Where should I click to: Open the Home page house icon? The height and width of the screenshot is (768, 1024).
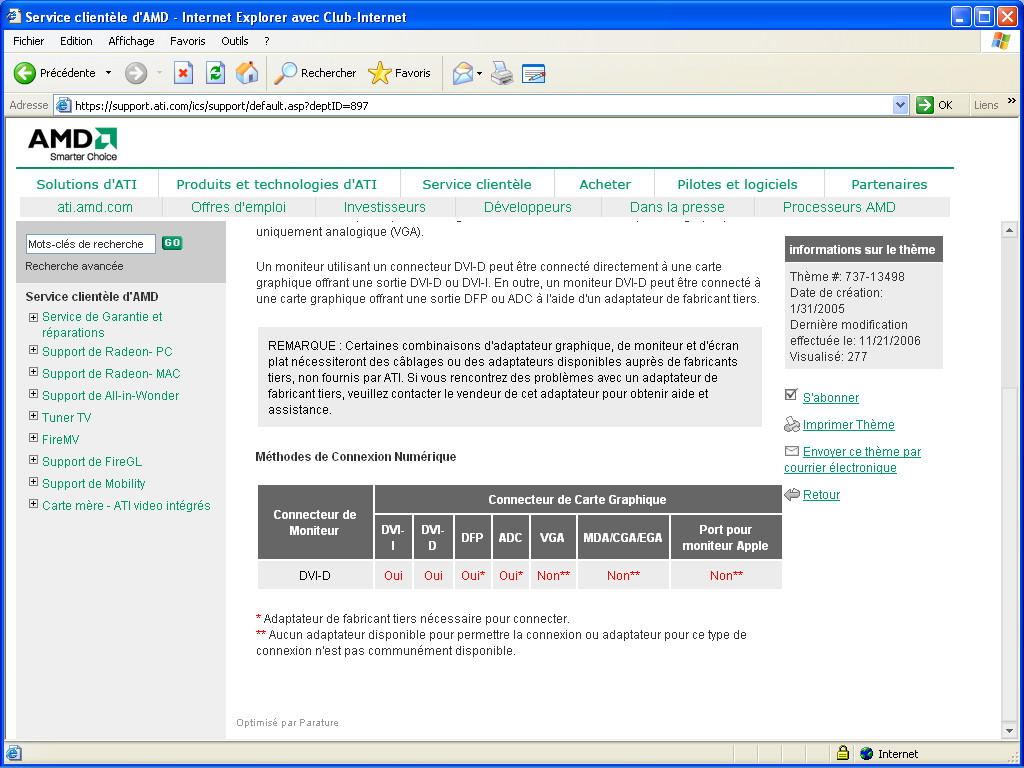tap(247, 73)
